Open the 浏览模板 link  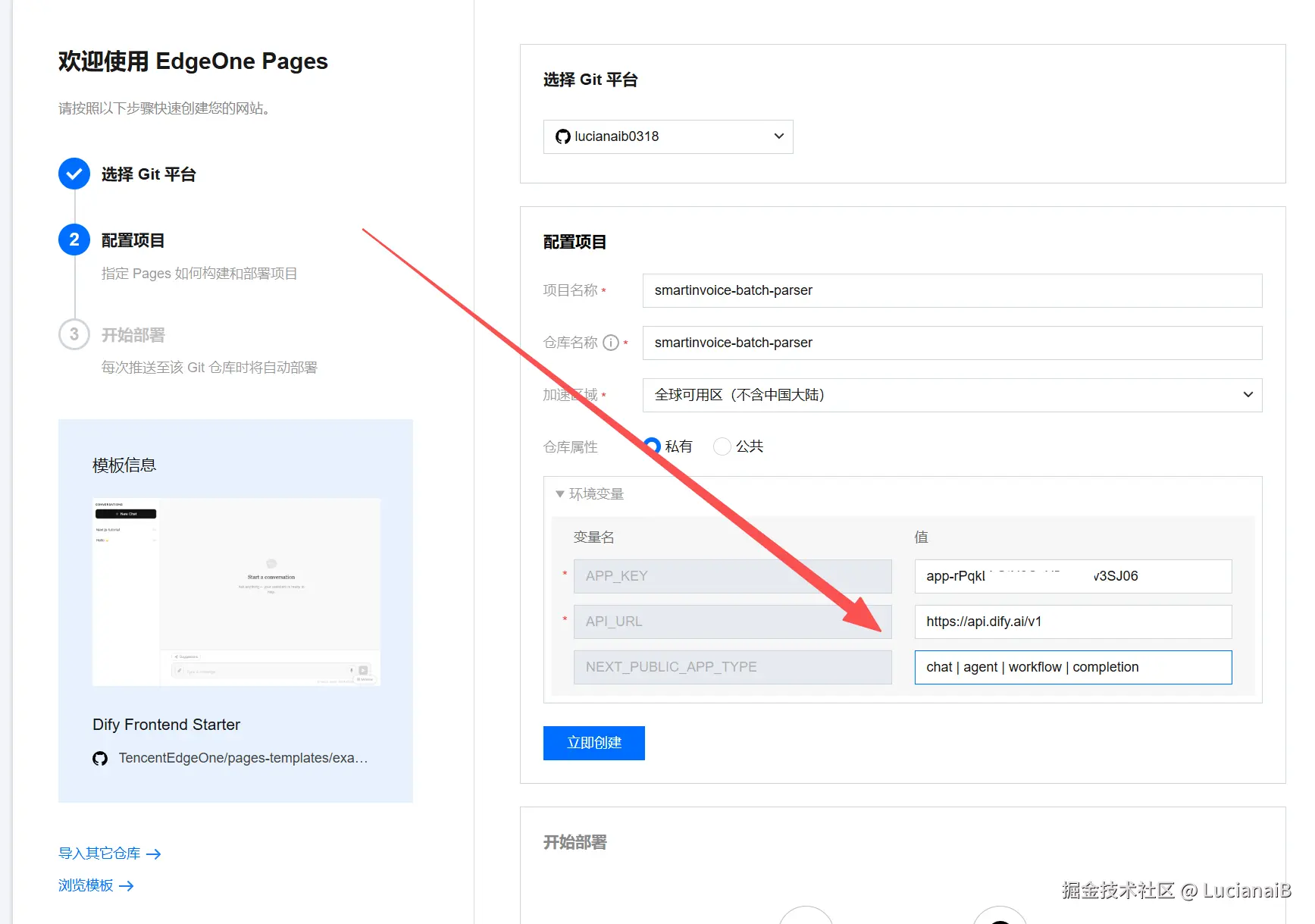click(86, 885)
